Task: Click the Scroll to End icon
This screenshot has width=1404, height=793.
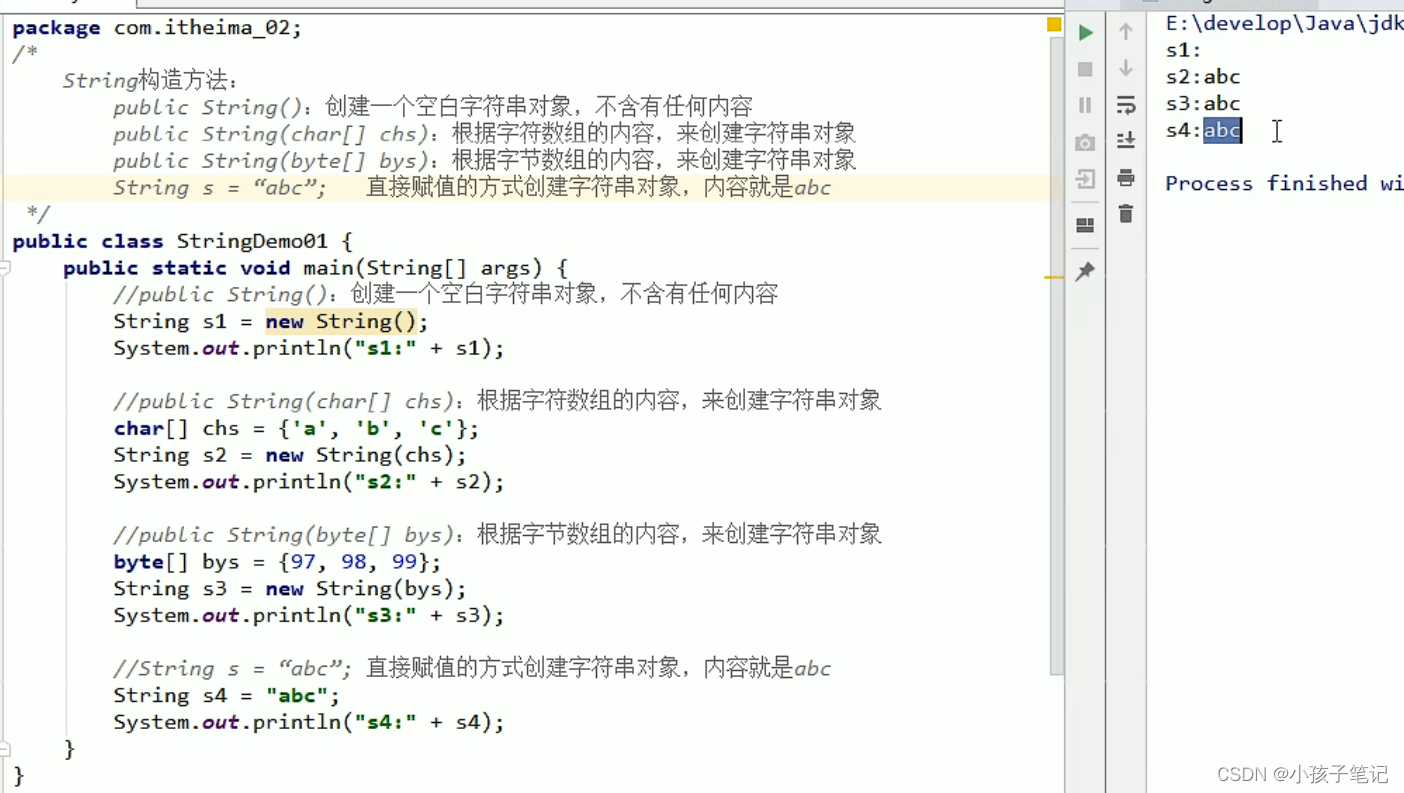Action: pyautogui.click(x=1126, y=141)
